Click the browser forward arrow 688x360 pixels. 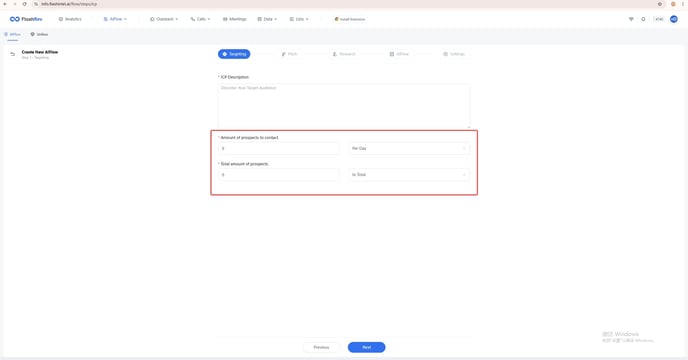[x=14, y=4]
